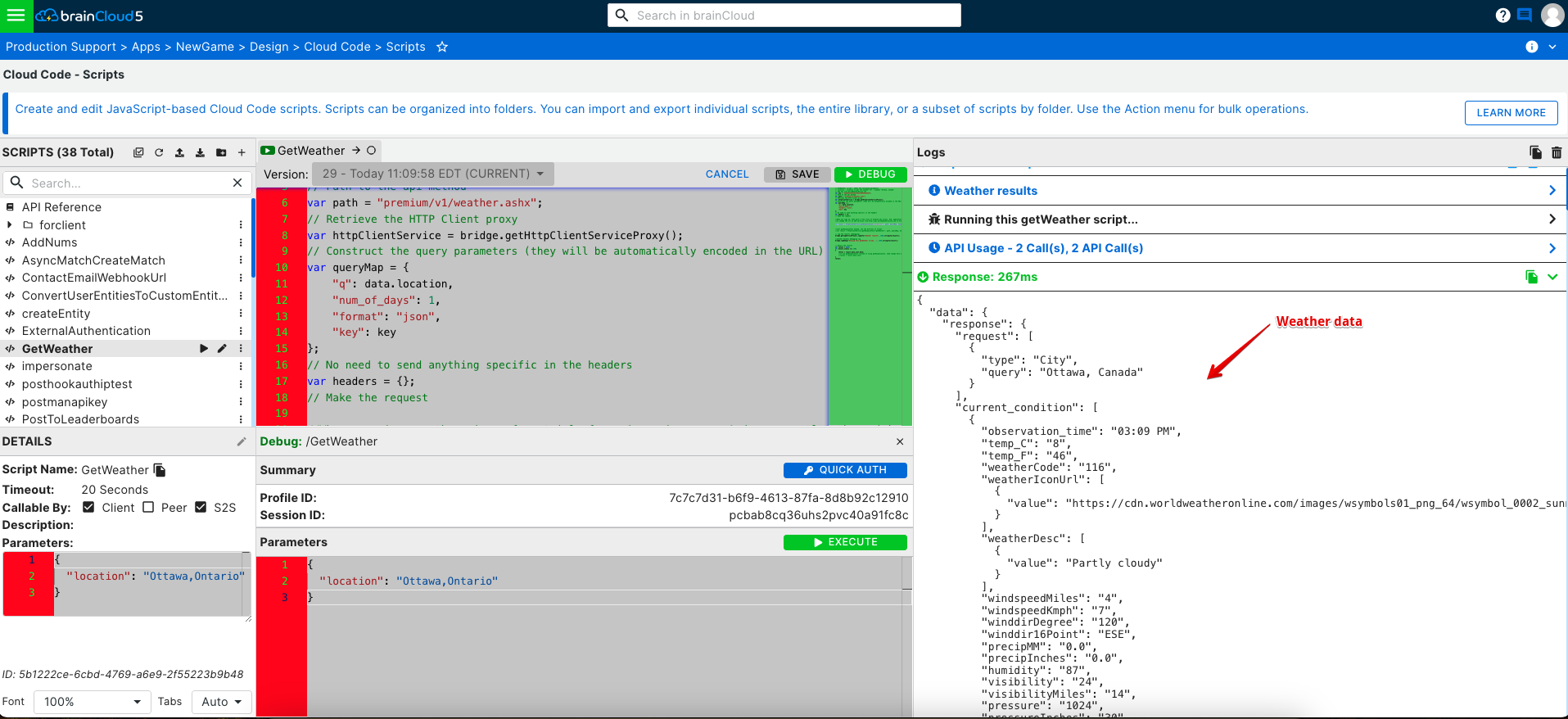Go to Cloud Code breadcrumb
Screen dimensions: 1568x719
(337, 47)
